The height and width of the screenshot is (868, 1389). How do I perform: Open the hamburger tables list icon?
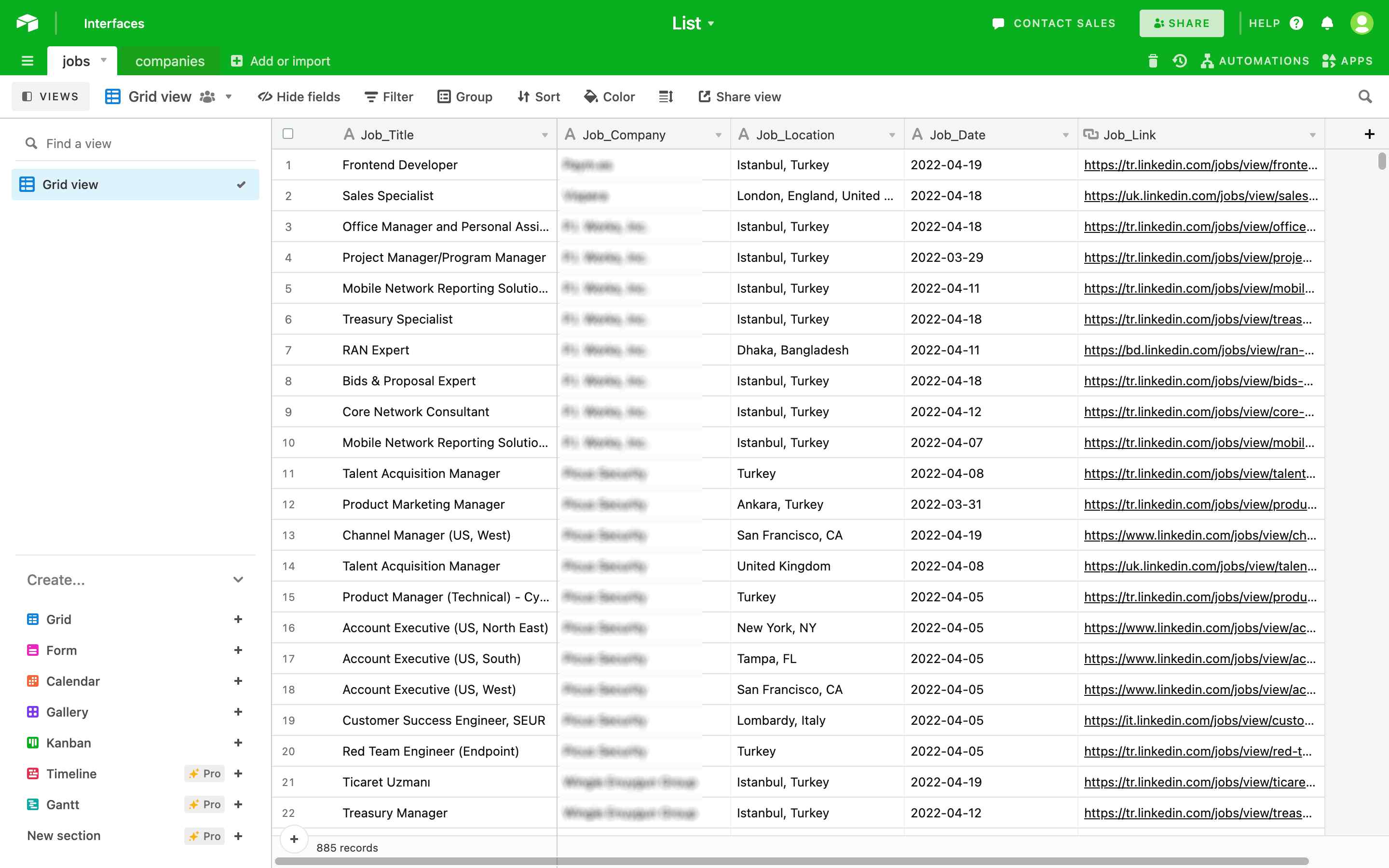27,61
